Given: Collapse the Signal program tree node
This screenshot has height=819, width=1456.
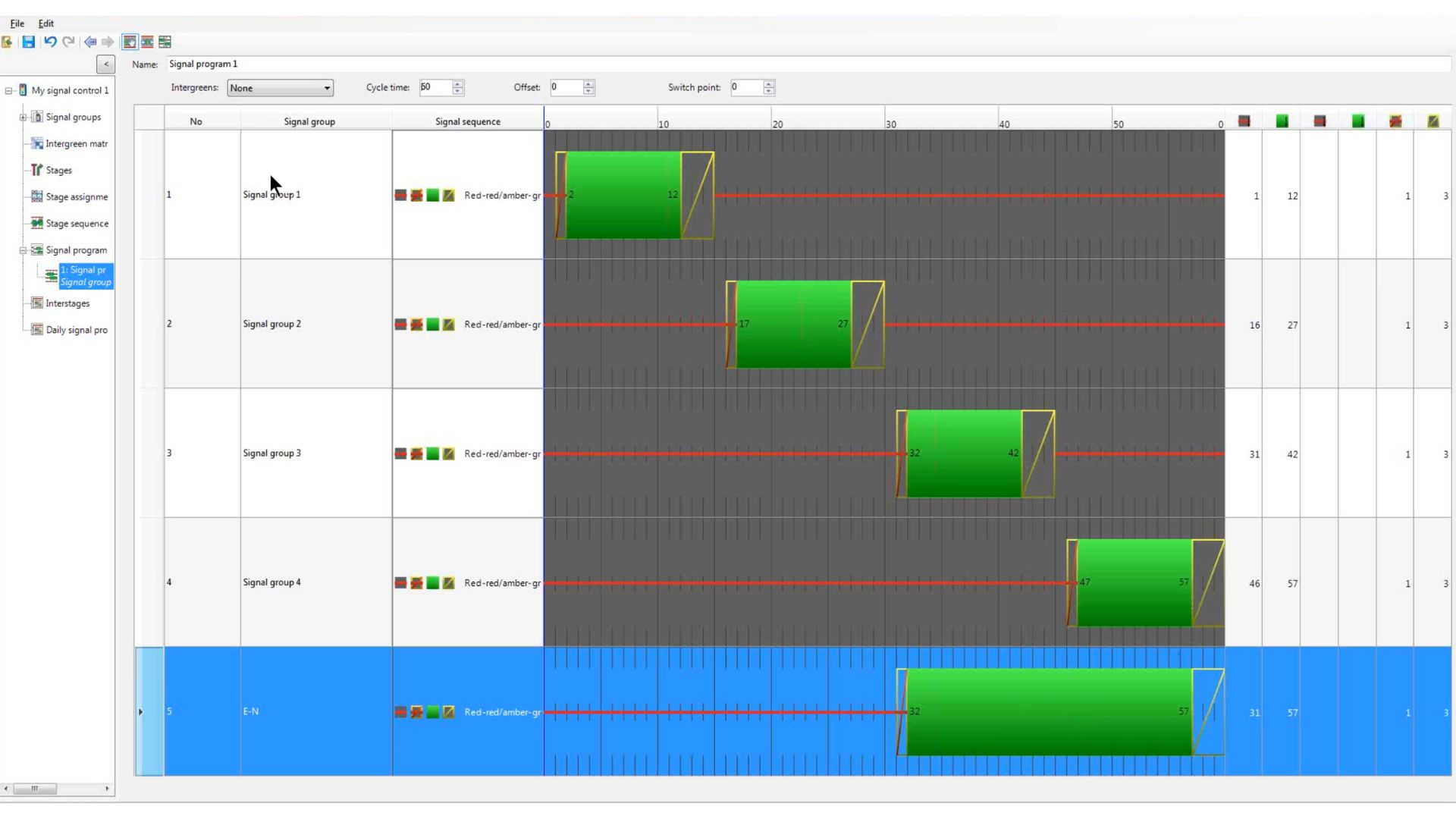Looking at the screenshot, I should point(23,250).
